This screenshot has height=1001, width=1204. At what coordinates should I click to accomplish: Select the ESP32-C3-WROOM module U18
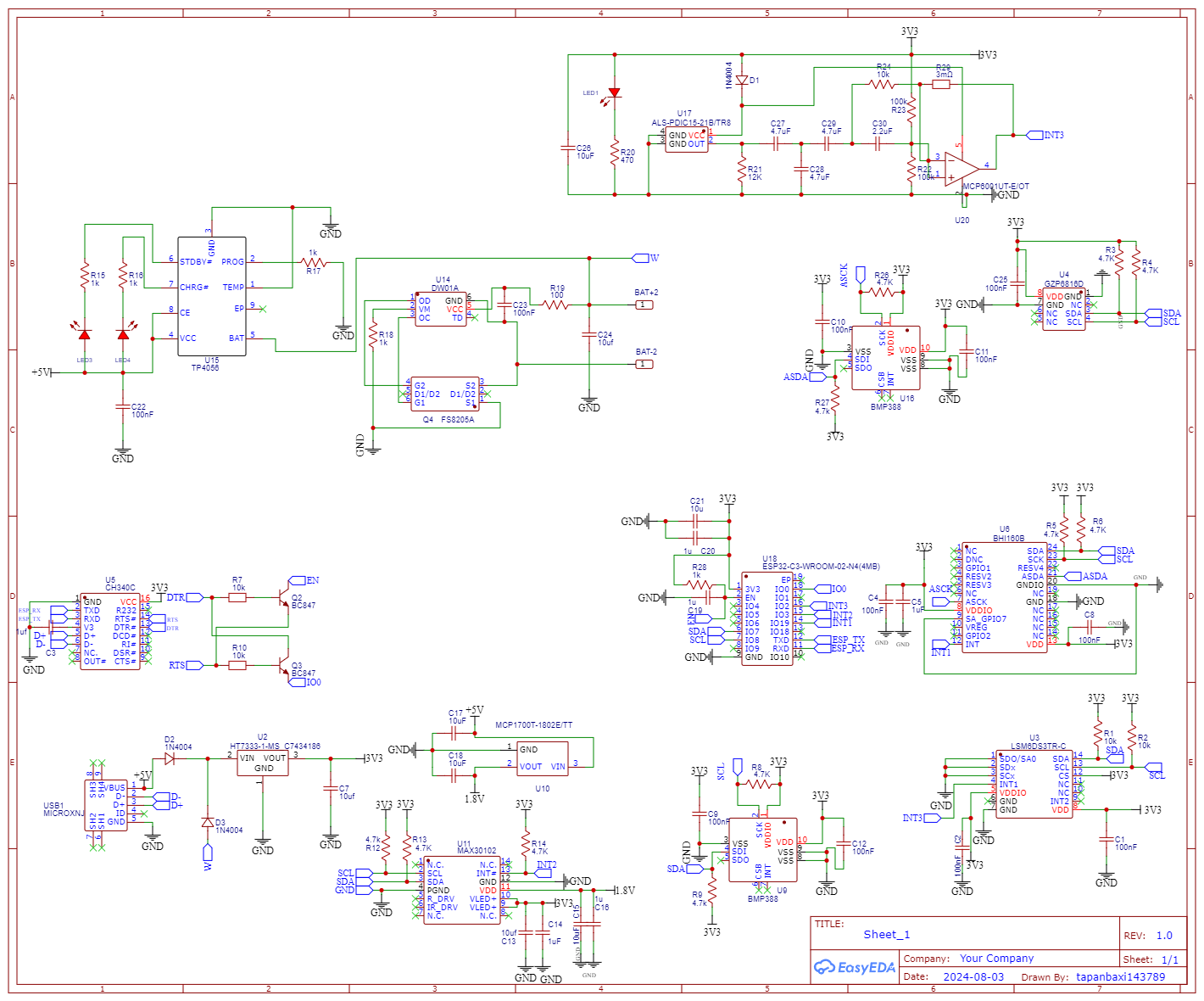(x=766, y=618)
